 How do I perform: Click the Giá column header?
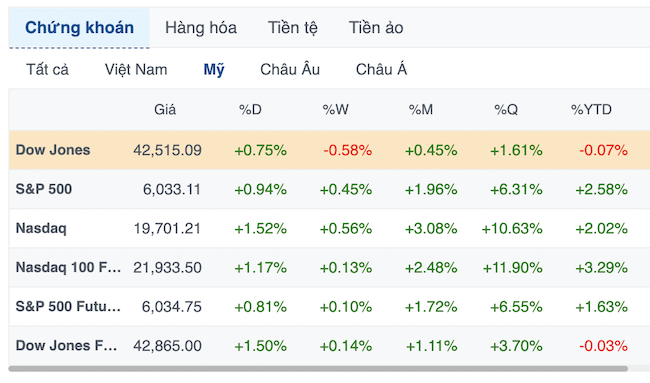coord(165,110)
